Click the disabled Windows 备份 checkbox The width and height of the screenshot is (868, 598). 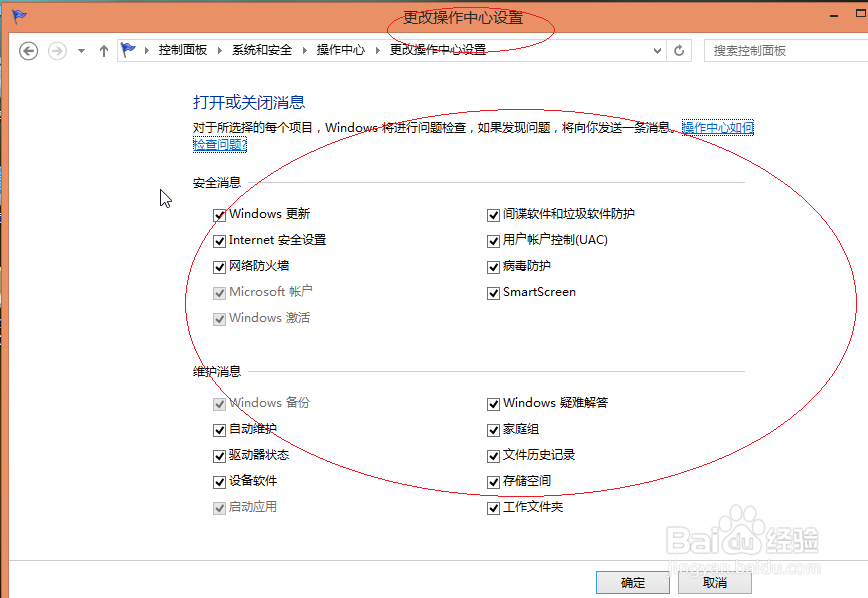(x=219, y=404)
